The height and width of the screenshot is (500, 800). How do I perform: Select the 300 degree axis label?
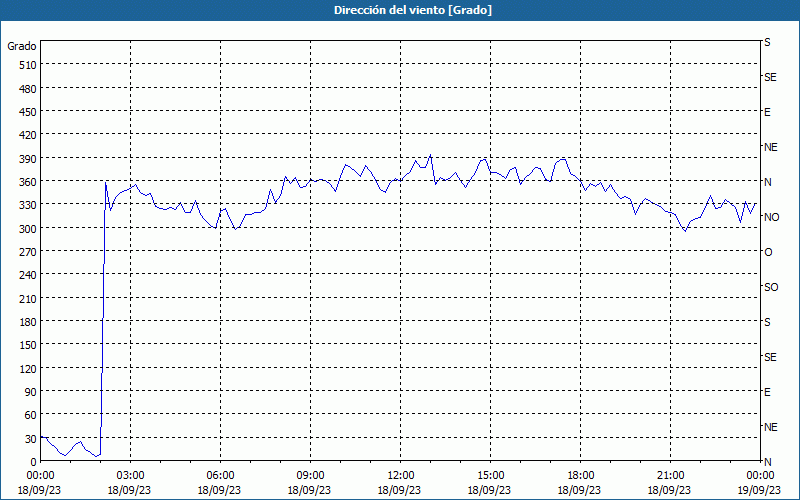pyautogui.click(x=28, y=228)
